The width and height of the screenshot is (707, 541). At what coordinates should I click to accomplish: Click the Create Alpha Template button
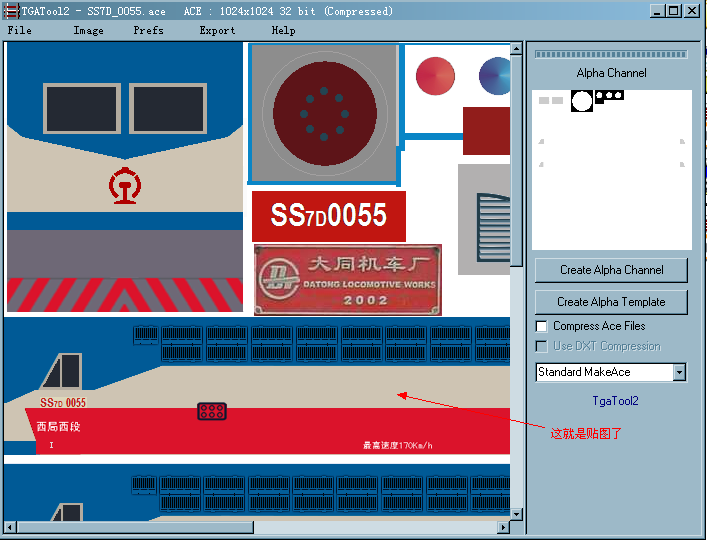click(x=611, y=301)
